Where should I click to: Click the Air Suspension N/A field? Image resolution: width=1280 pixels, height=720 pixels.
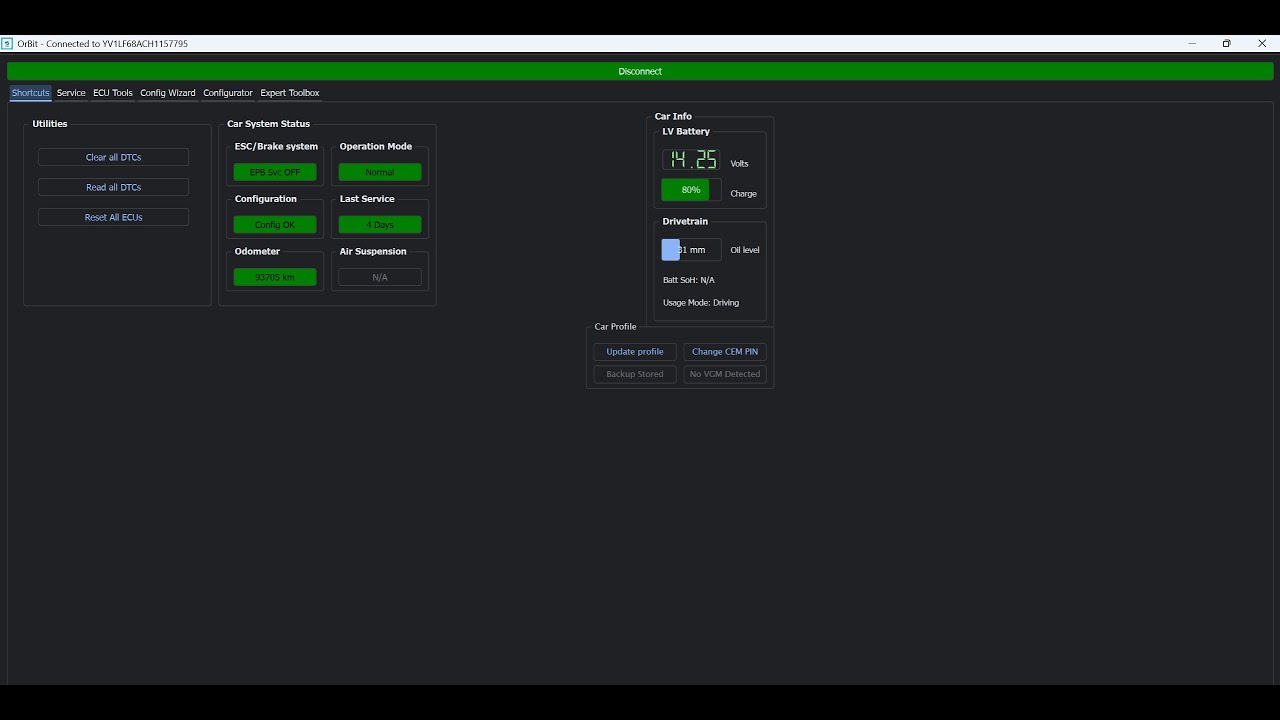(380, 277)
